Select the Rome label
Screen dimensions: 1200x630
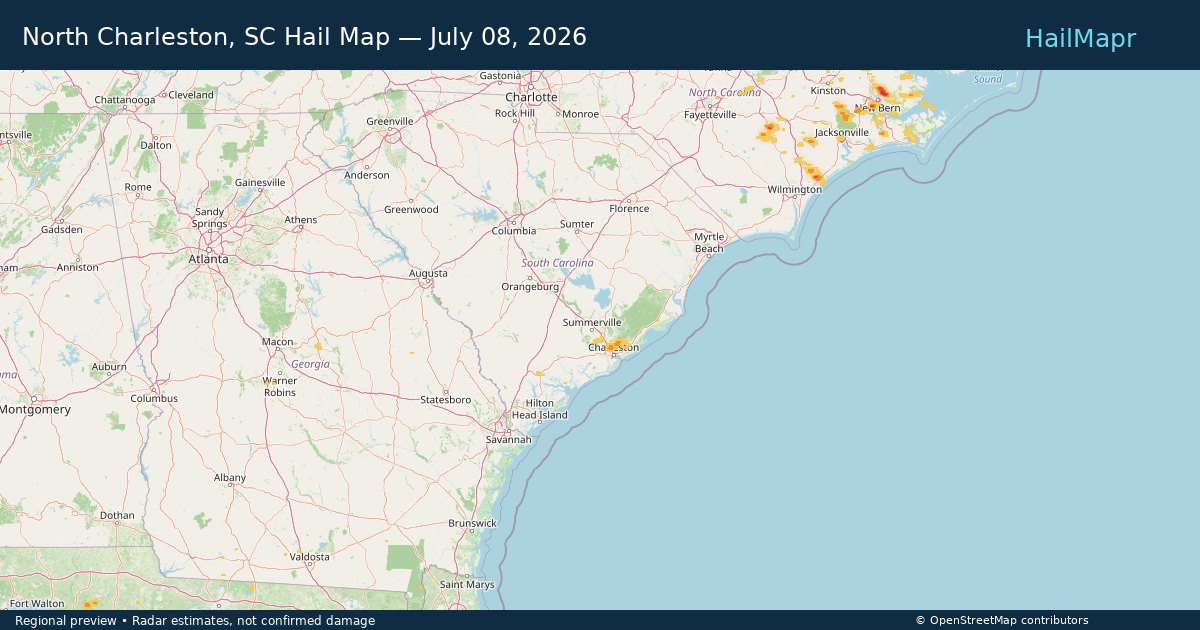pos(138,188)
